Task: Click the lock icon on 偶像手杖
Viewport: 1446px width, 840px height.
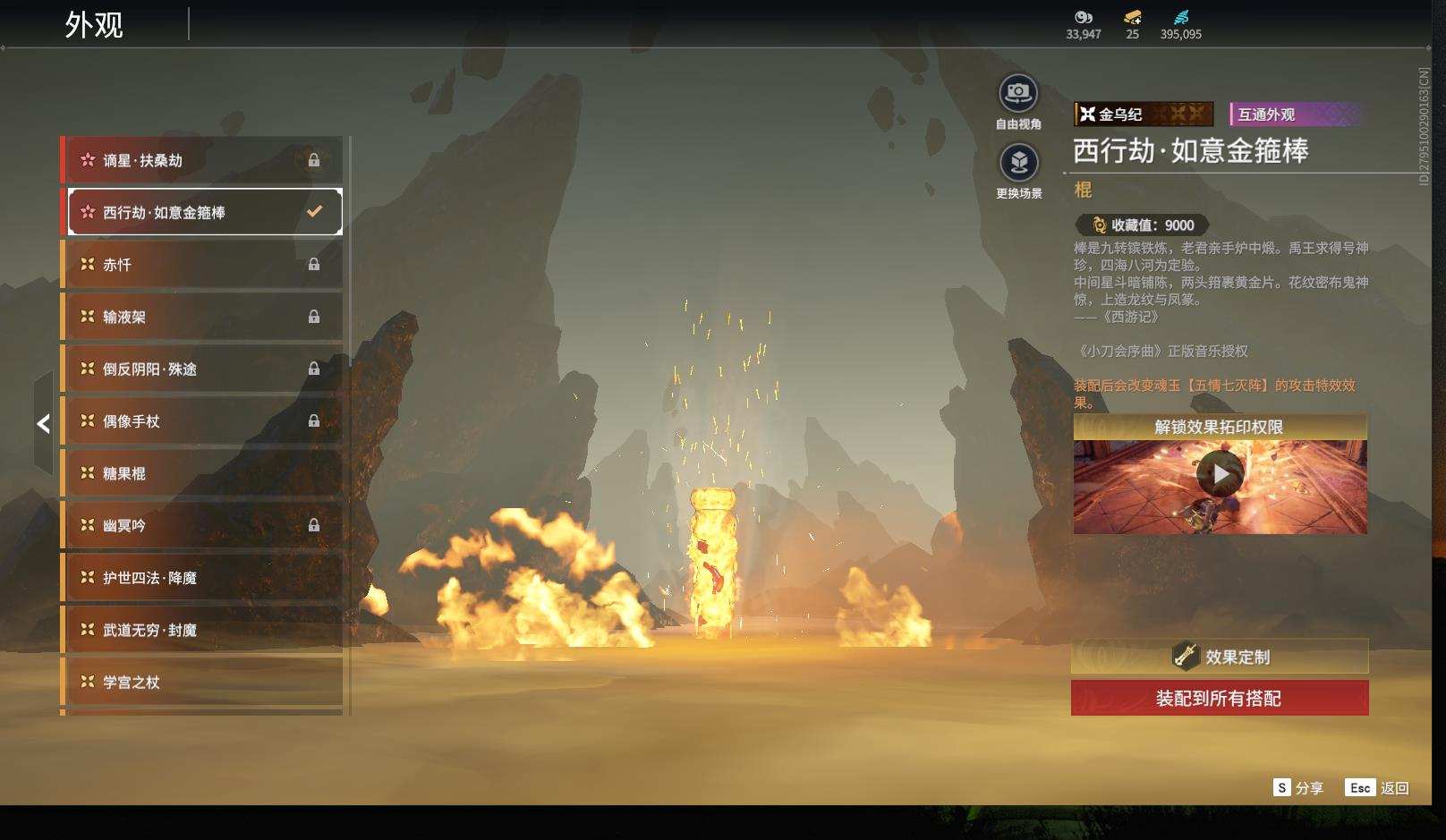Action: pos(314,420)
